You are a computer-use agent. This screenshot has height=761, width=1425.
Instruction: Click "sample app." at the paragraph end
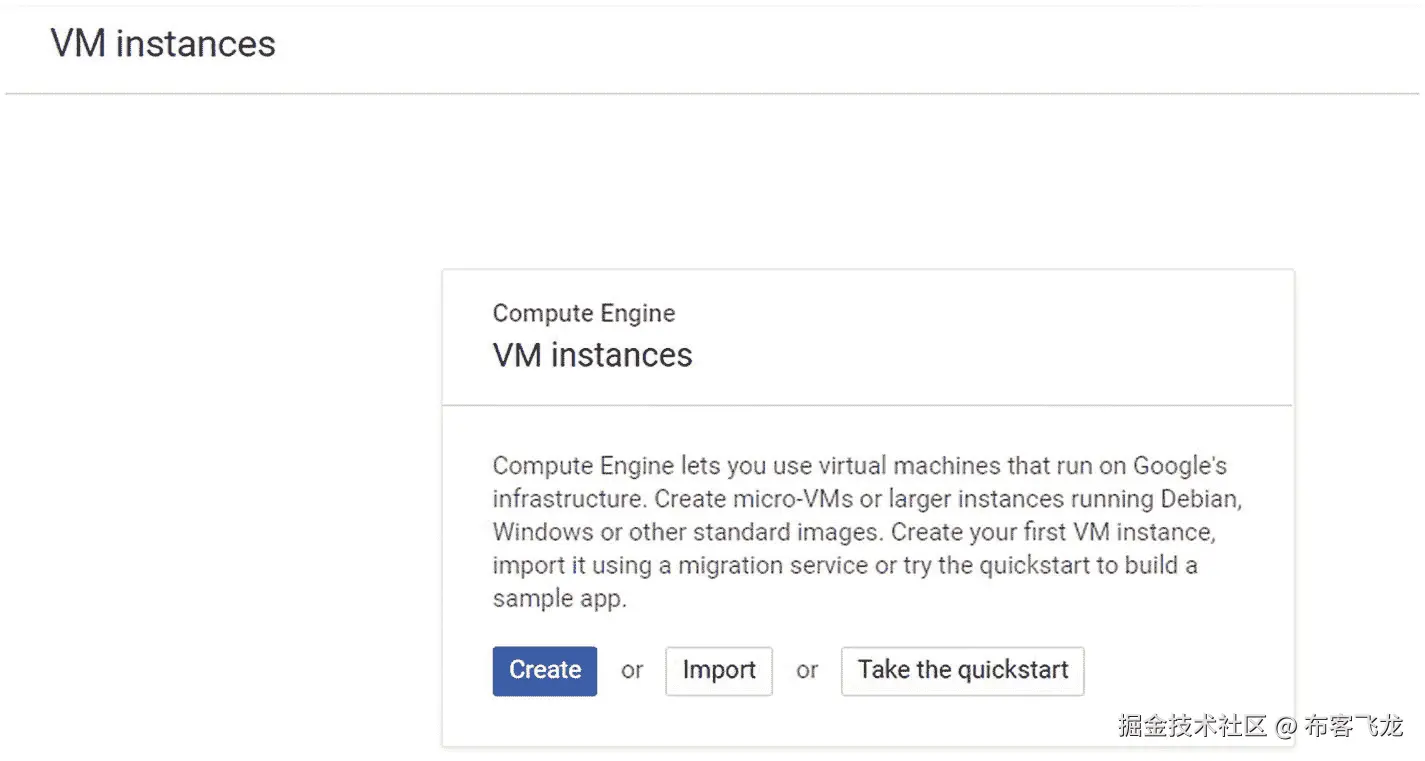[559, 599]
